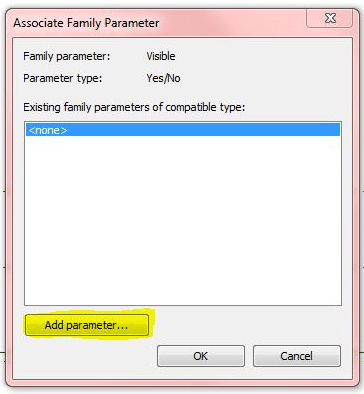
Task: Click the yellow-highlighted Add parameter control
Action: (x=87, y=325)
